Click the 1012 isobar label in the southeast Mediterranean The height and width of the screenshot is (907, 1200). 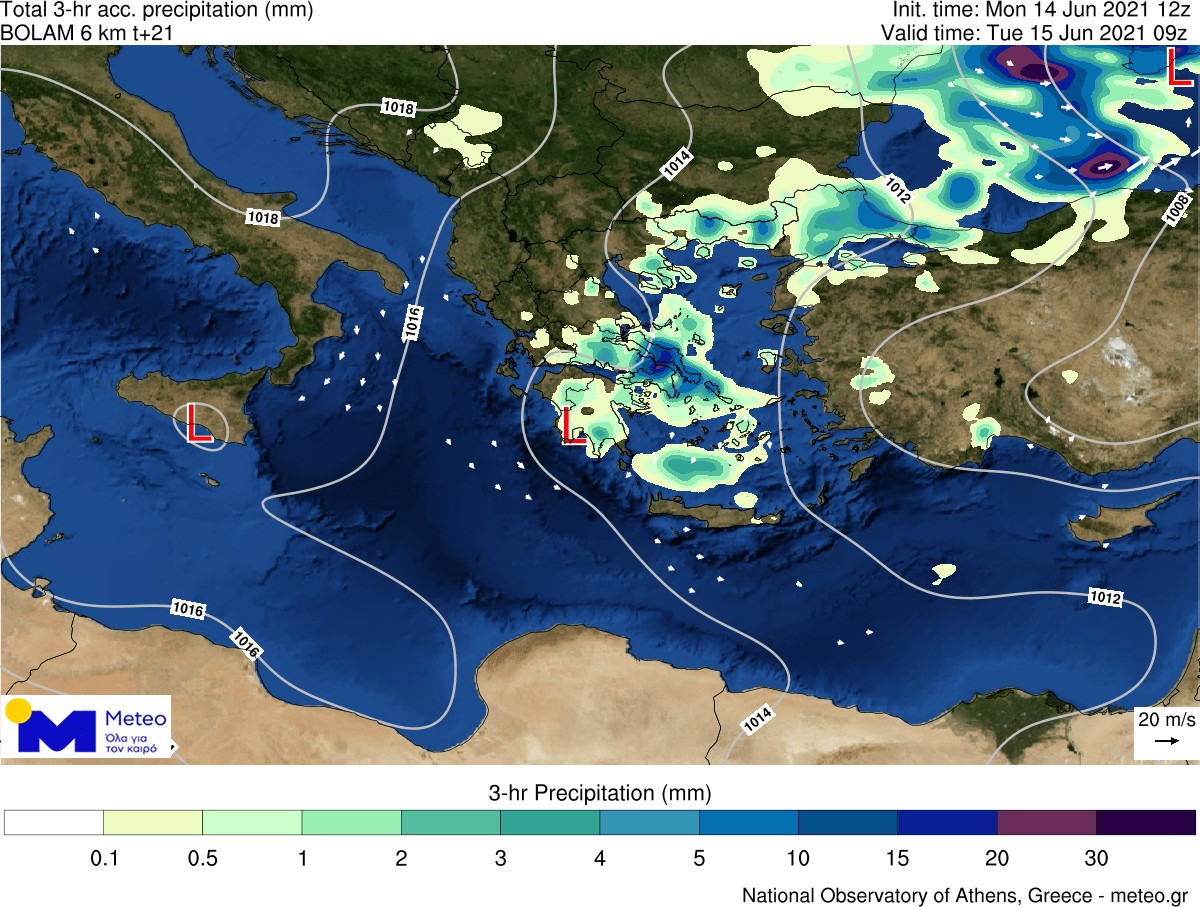[1105, 598]
